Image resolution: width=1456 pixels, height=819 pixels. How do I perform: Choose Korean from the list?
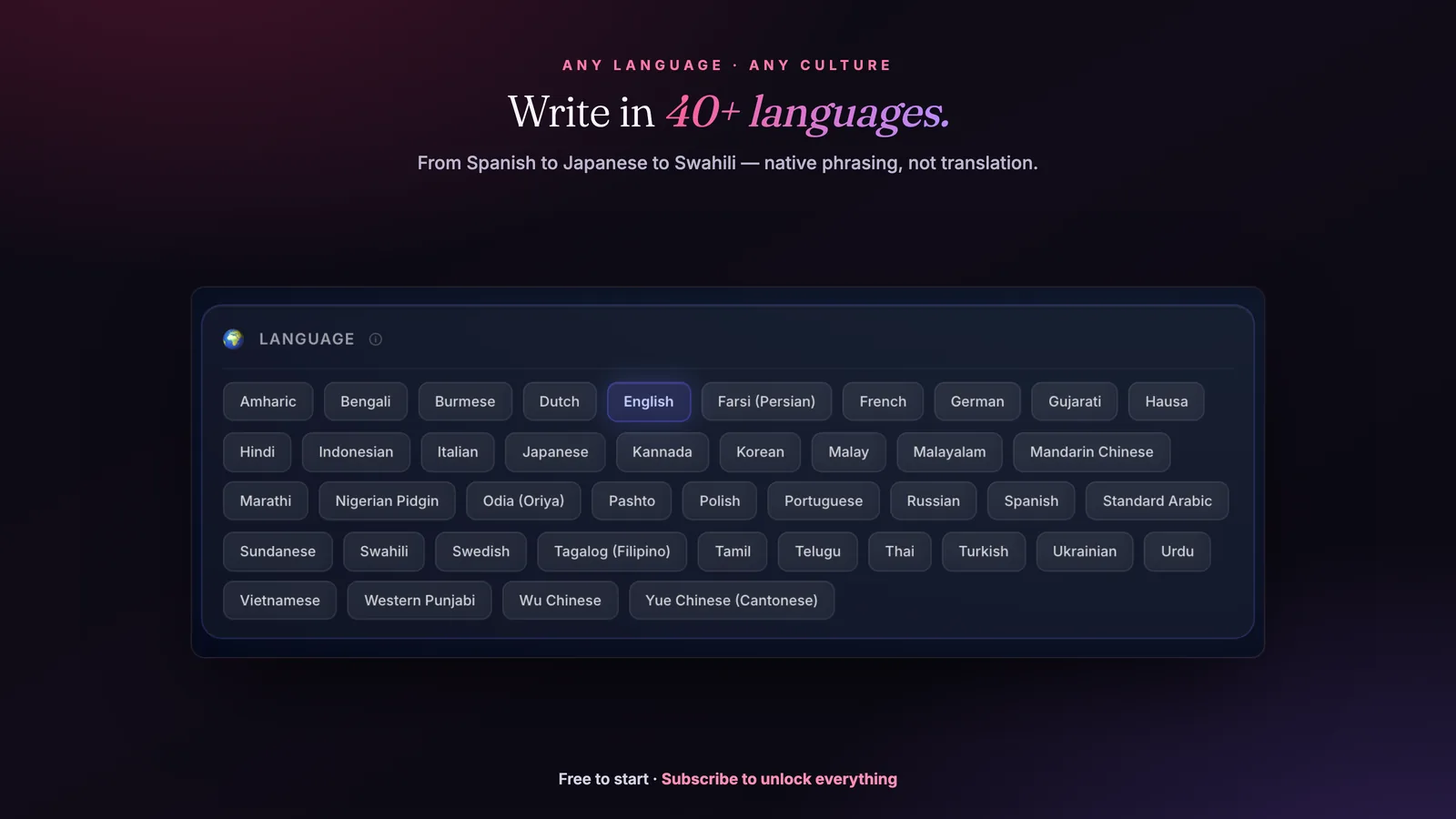760,451
